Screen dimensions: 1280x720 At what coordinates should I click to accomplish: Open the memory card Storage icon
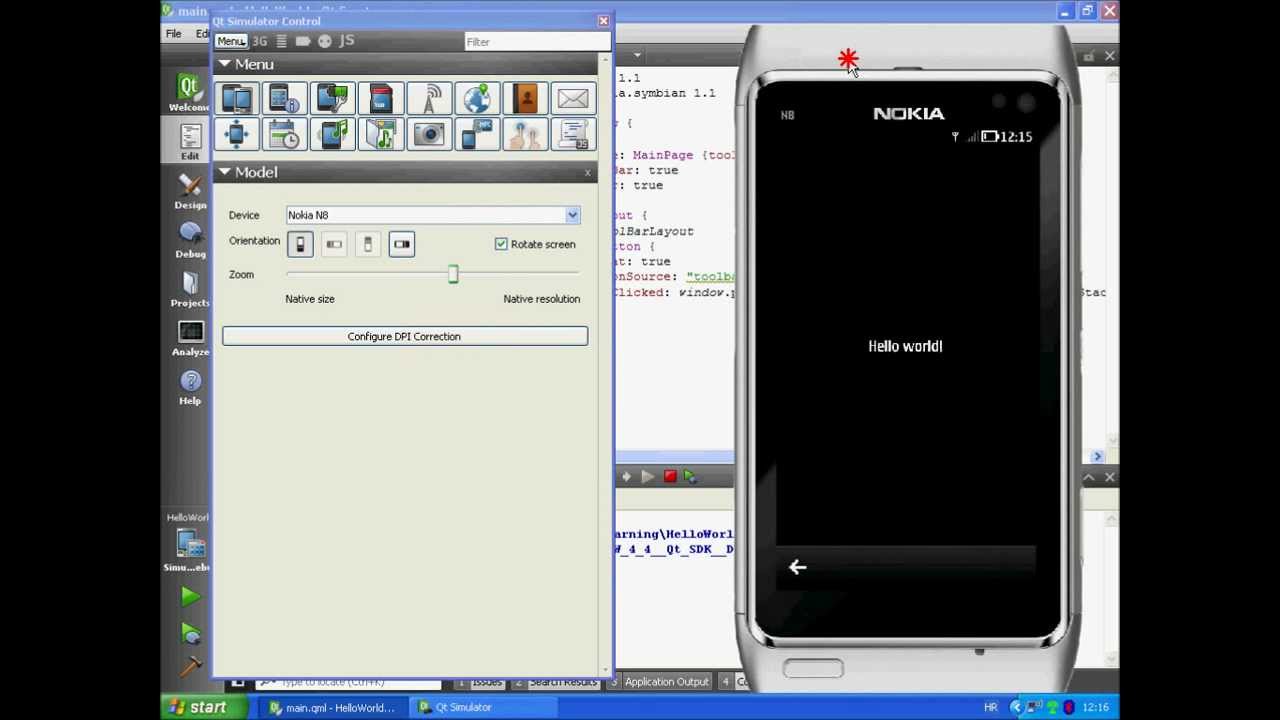[x=381, y=98]
